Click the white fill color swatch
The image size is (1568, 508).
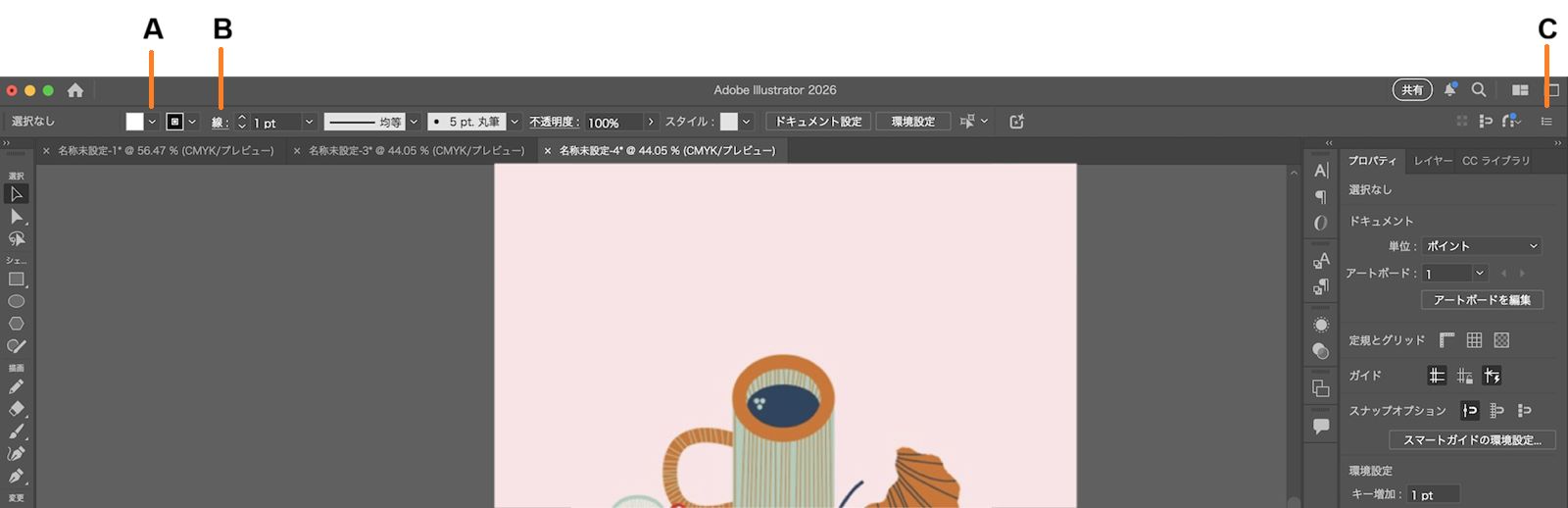point(134,122)
